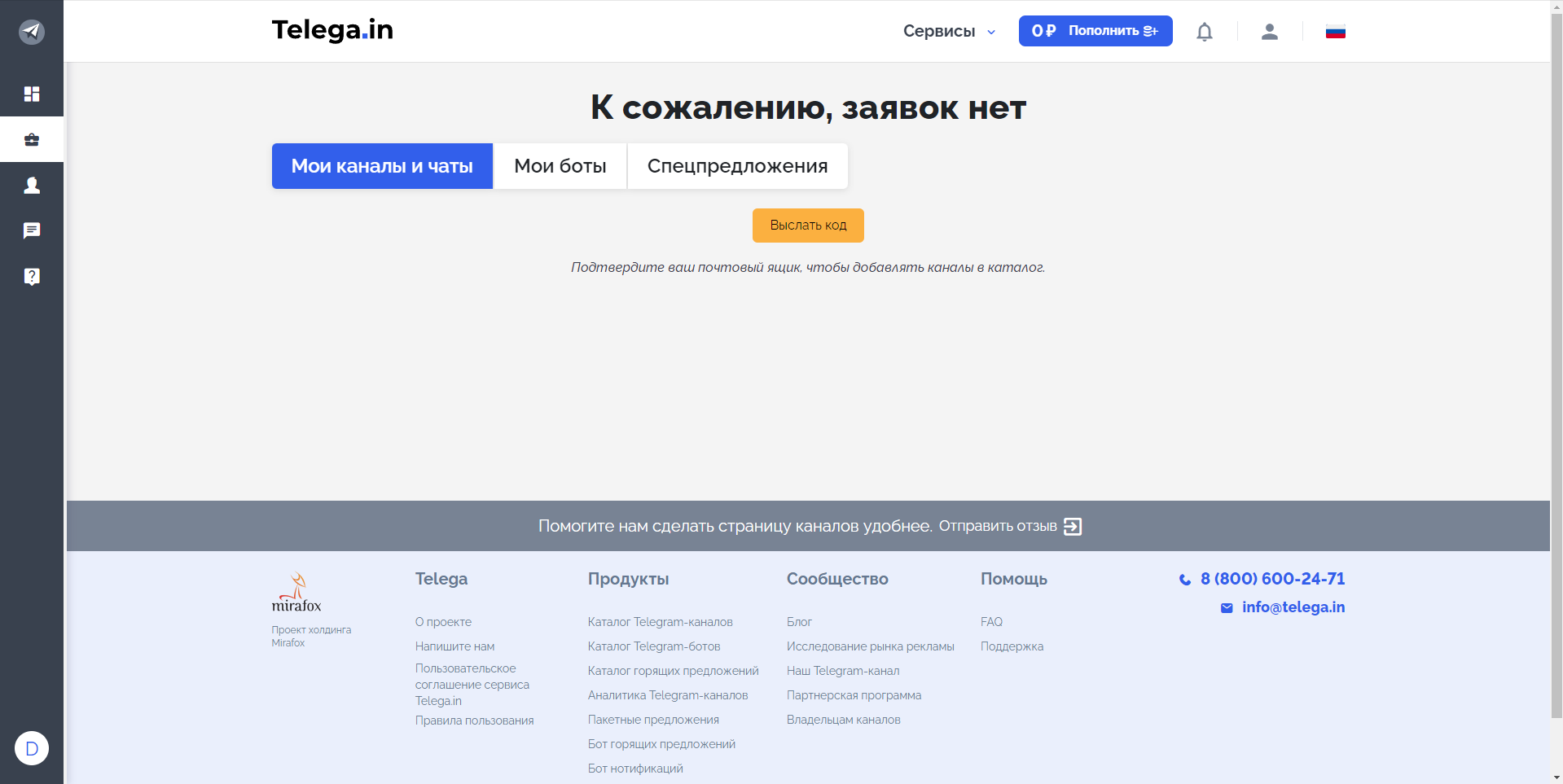The height and width of the screenshot is (784, 1563).
Task: Click the Mirafox logo in footer
Action: (296, 593)
